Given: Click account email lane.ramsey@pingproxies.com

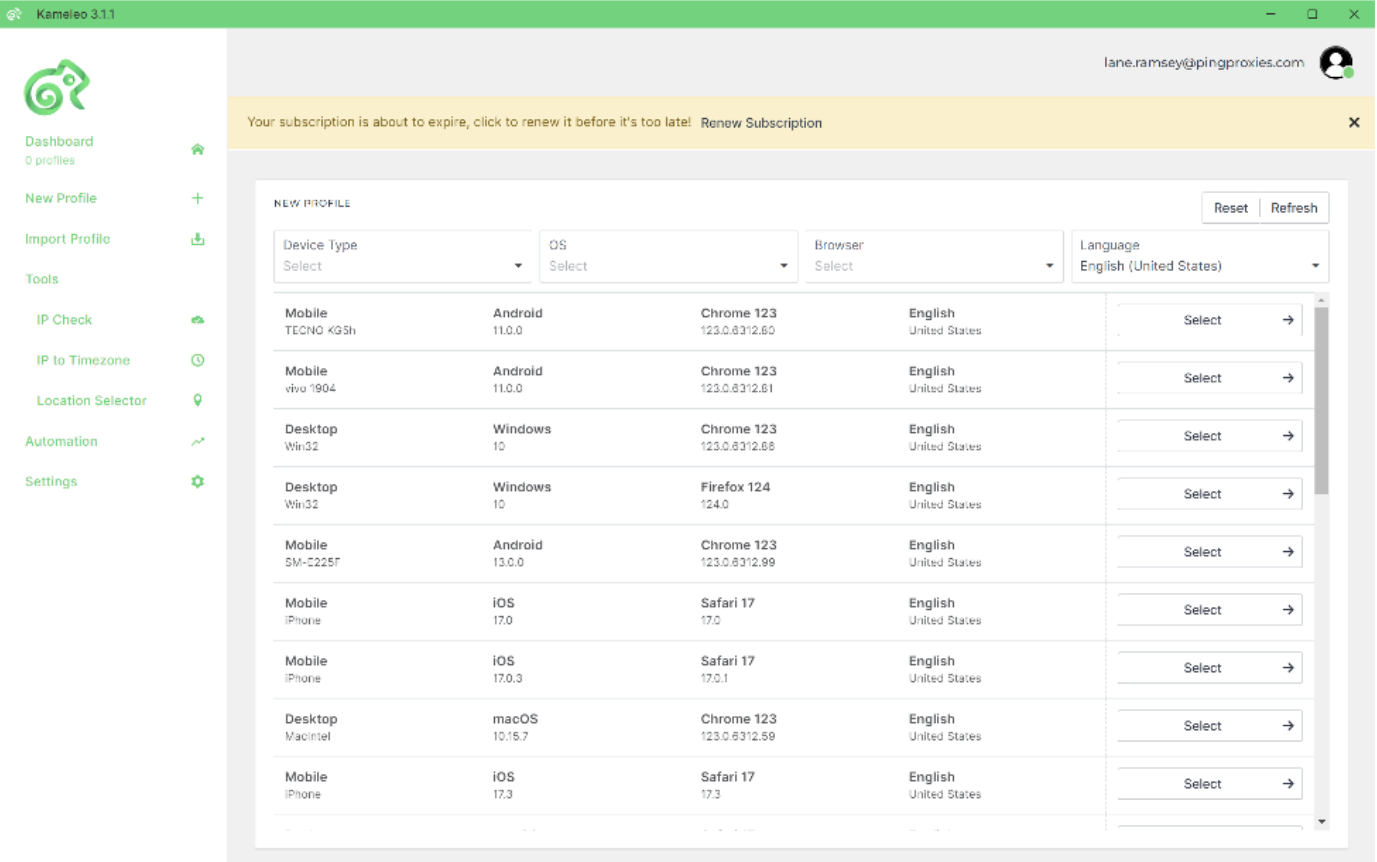Looking at the screenshot, I should tap(1204, 62).
